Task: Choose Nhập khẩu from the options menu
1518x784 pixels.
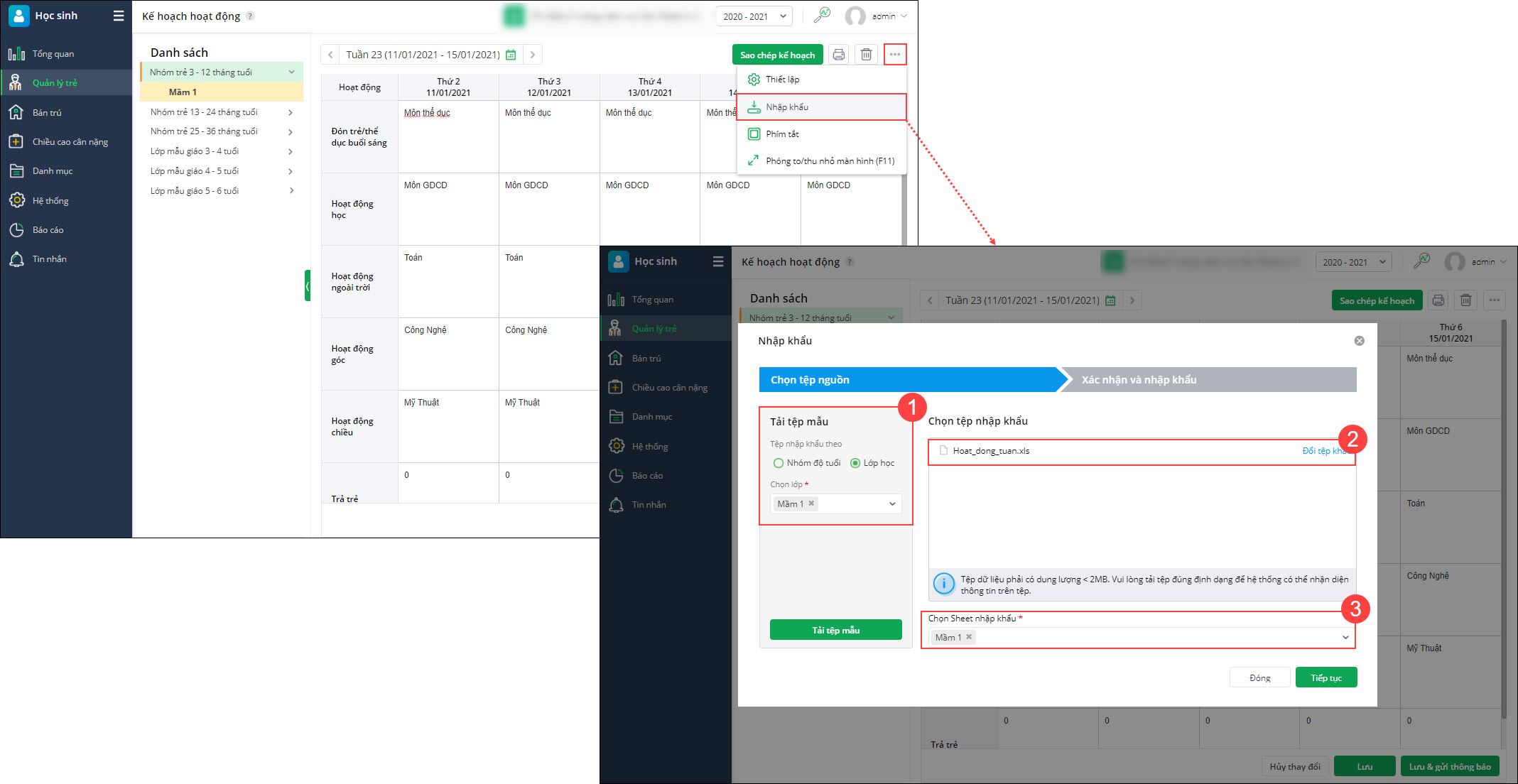Action: tap(787, 107)
